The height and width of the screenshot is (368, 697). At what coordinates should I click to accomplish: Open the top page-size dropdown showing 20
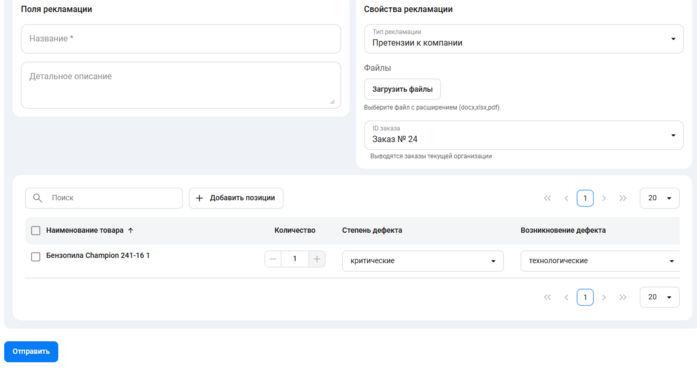[x=660, y=198]
